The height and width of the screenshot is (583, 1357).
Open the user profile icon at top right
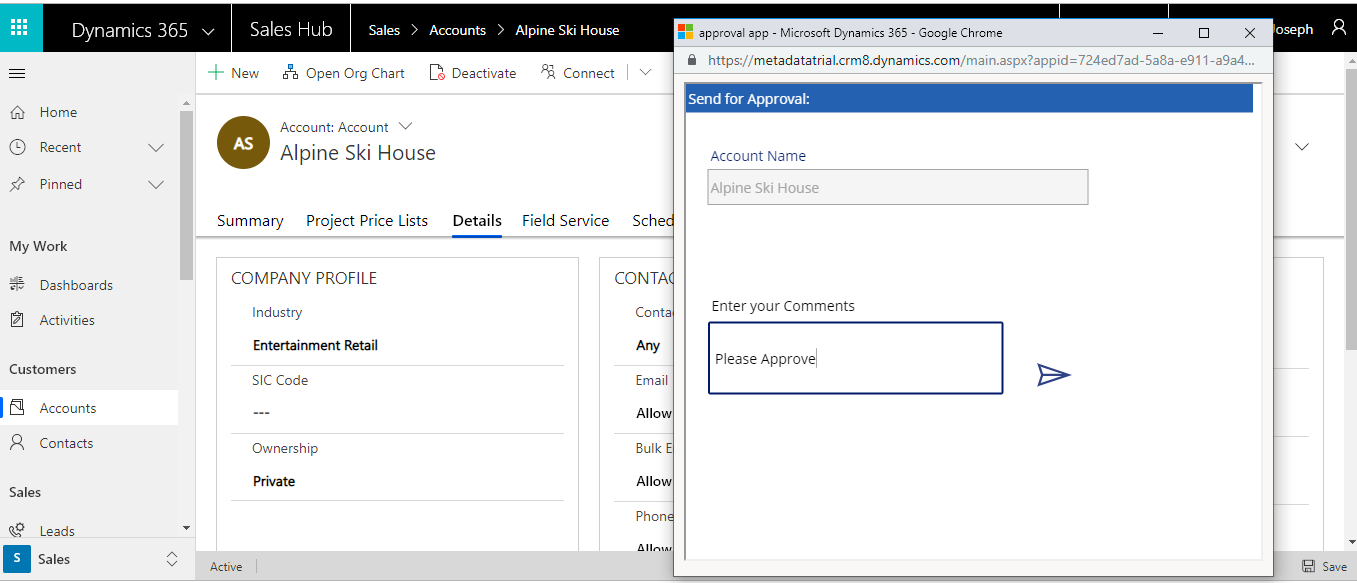[1339, 28]
